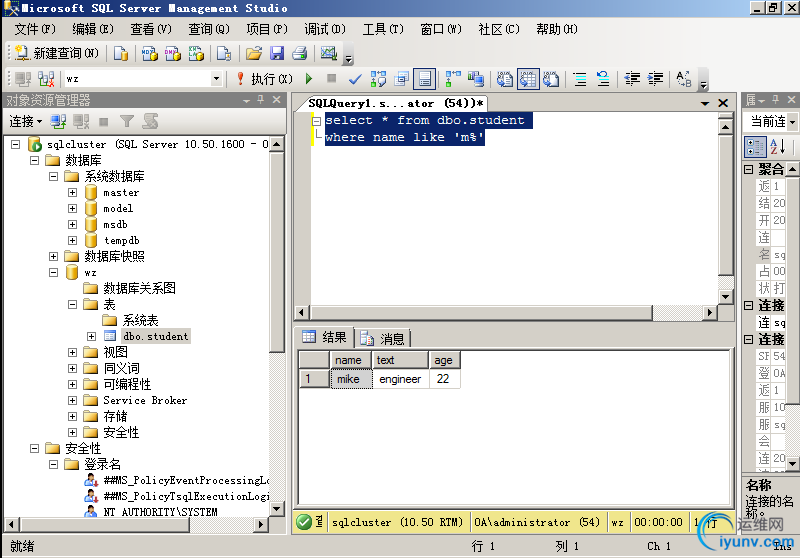Image resolution: width=800 pixels, height=558 pixels.
Task: Toggle Include Actual Execution Plan
Action: pos(453,79)
